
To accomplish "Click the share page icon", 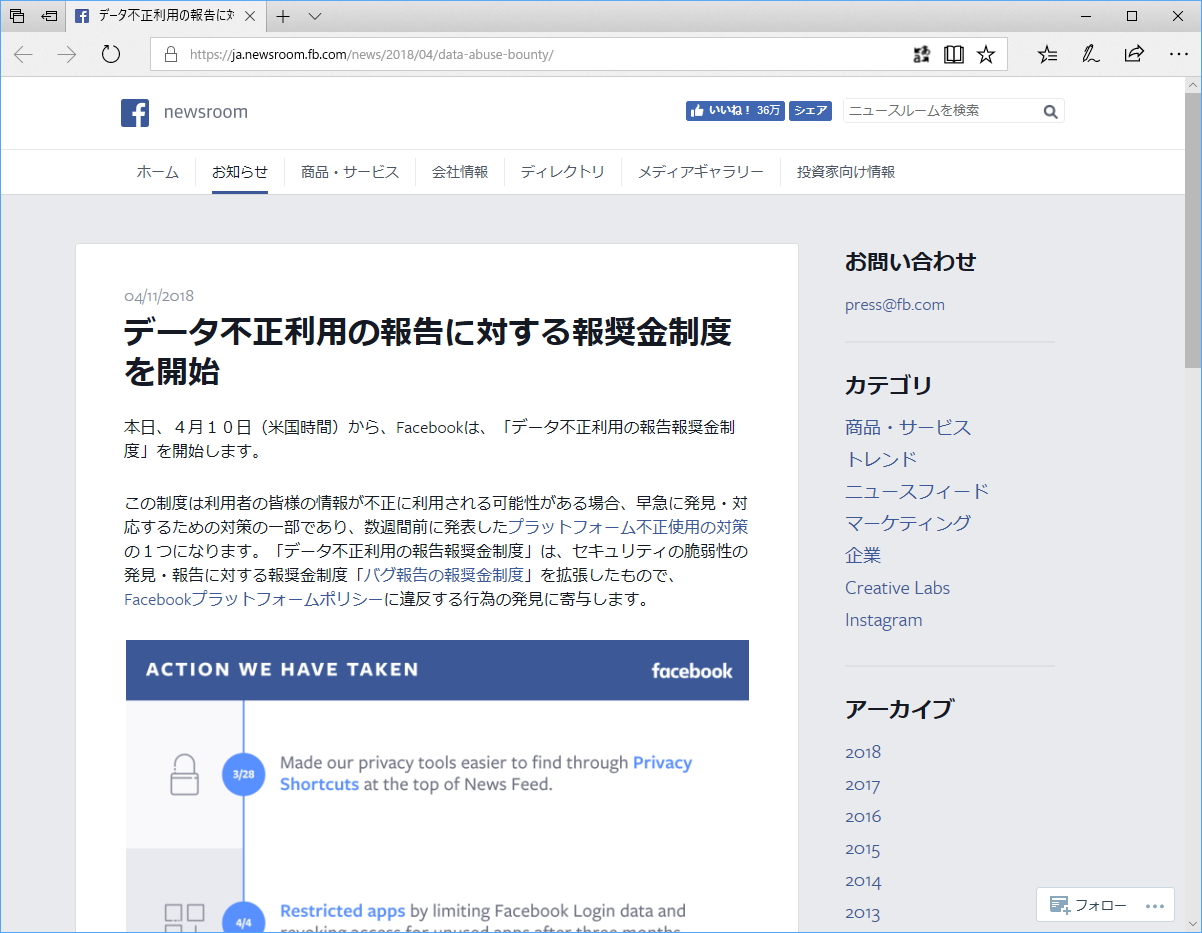I will tap(1134, 55).
